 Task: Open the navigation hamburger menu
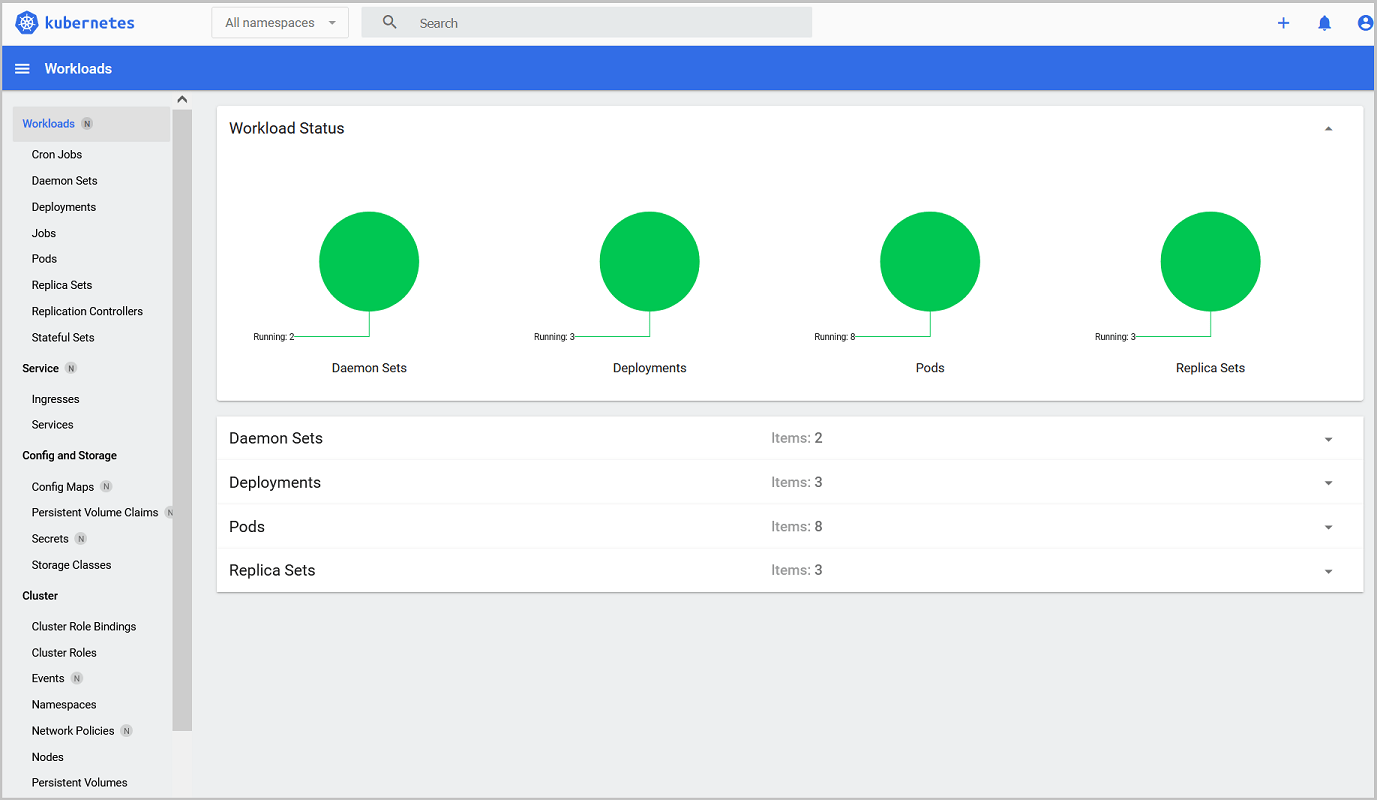22,68
